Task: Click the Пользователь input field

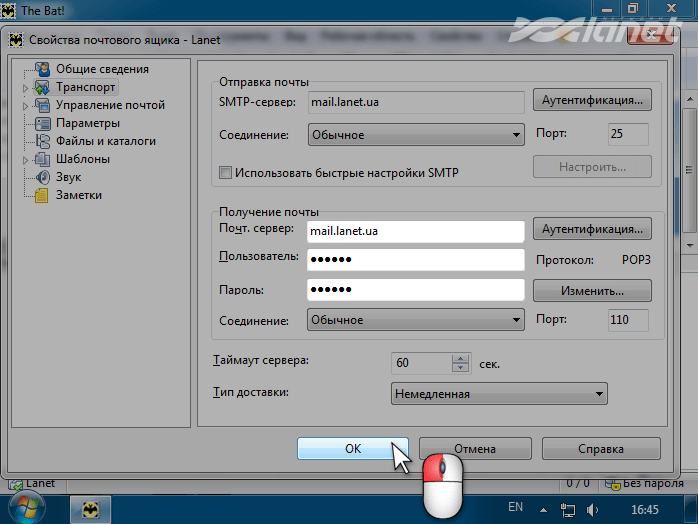Action: pyautogui.click(x=414, y=260)
